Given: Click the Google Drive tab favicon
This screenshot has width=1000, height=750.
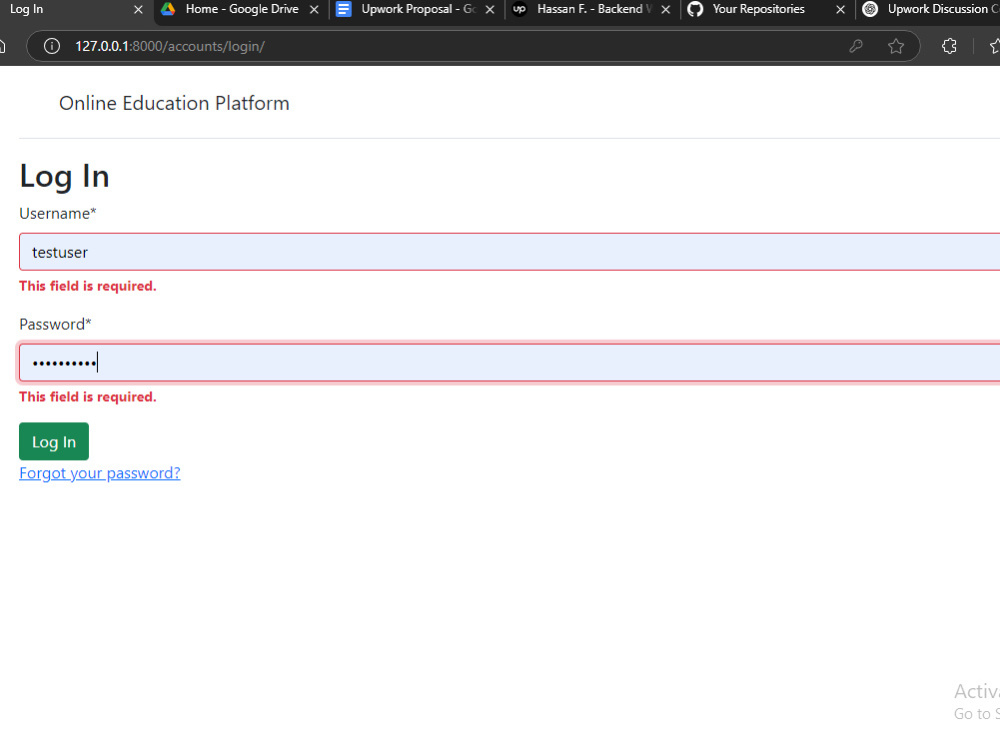Looking at the screenshot, I should pos(168,9).
